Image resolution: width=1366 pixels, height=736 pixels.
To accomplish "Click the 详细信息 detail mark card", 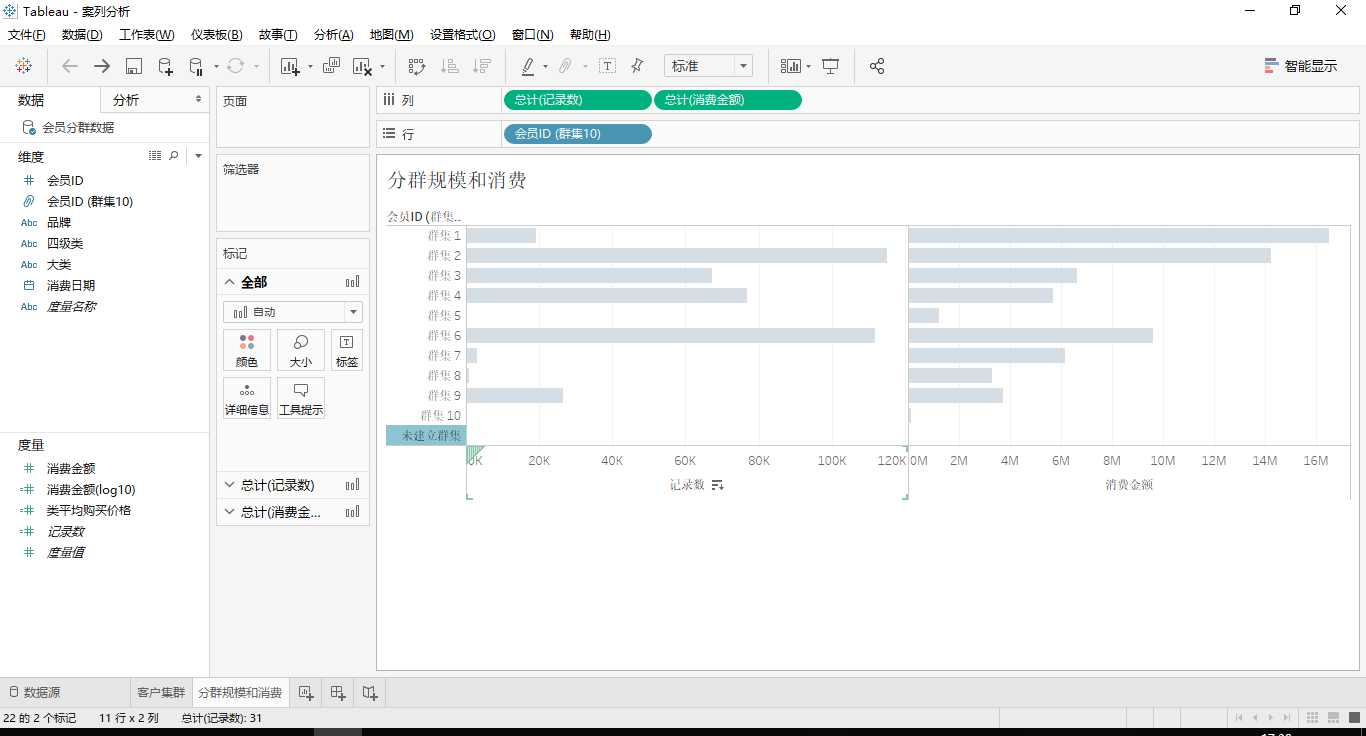I will (x=247, y=398).
